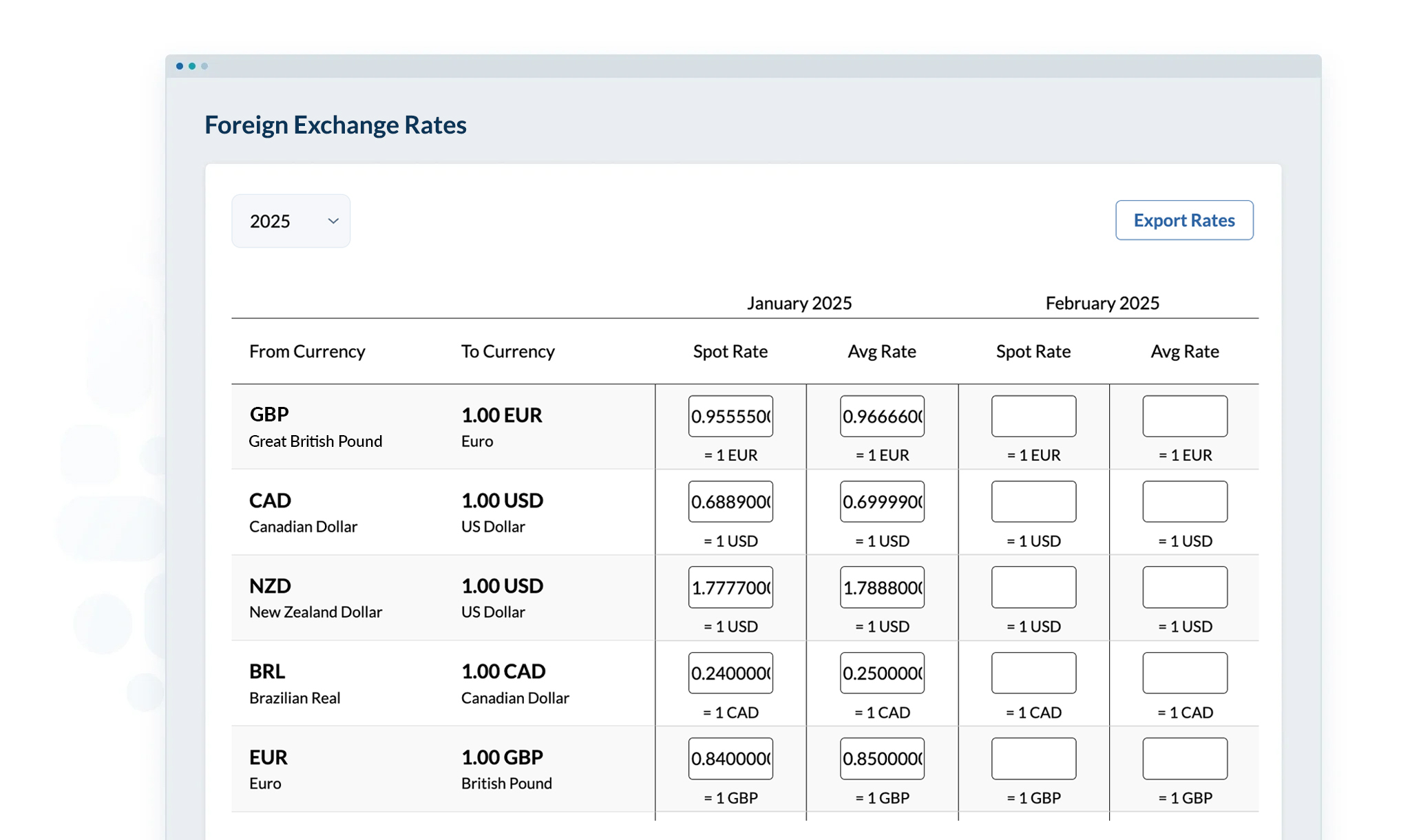
Task: Click the Foreign Exchange Rates page title
Action: tap(335, 125)
